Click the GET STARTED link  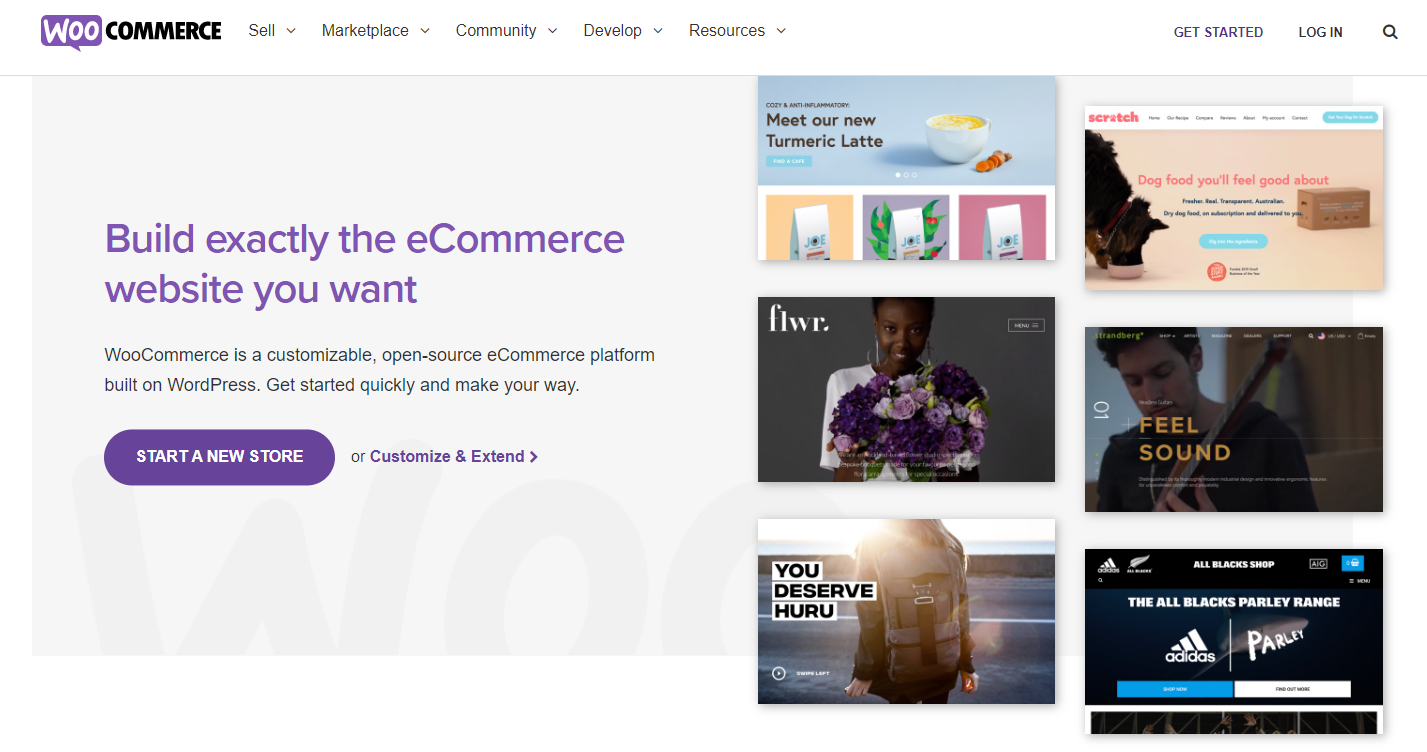(x=1218, y=32)
